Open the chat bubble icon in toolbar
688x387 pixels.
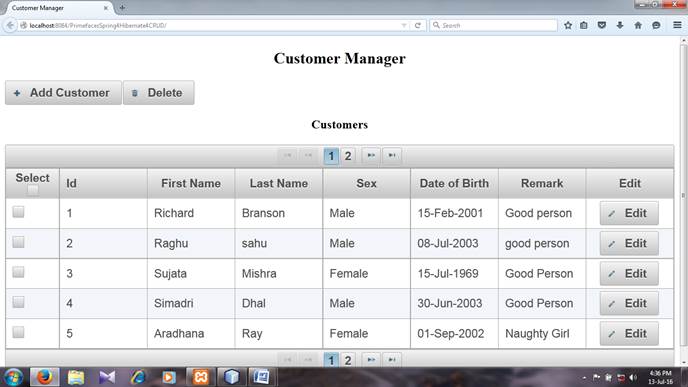click(656, 25)
